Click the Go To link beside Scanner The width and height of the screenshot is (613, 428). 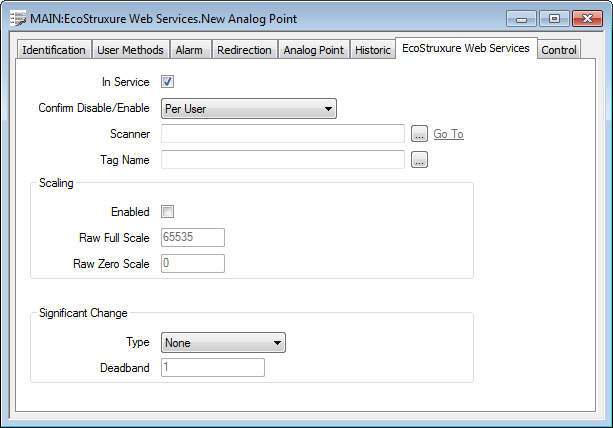pyautogui.click(x=448, y=134)
